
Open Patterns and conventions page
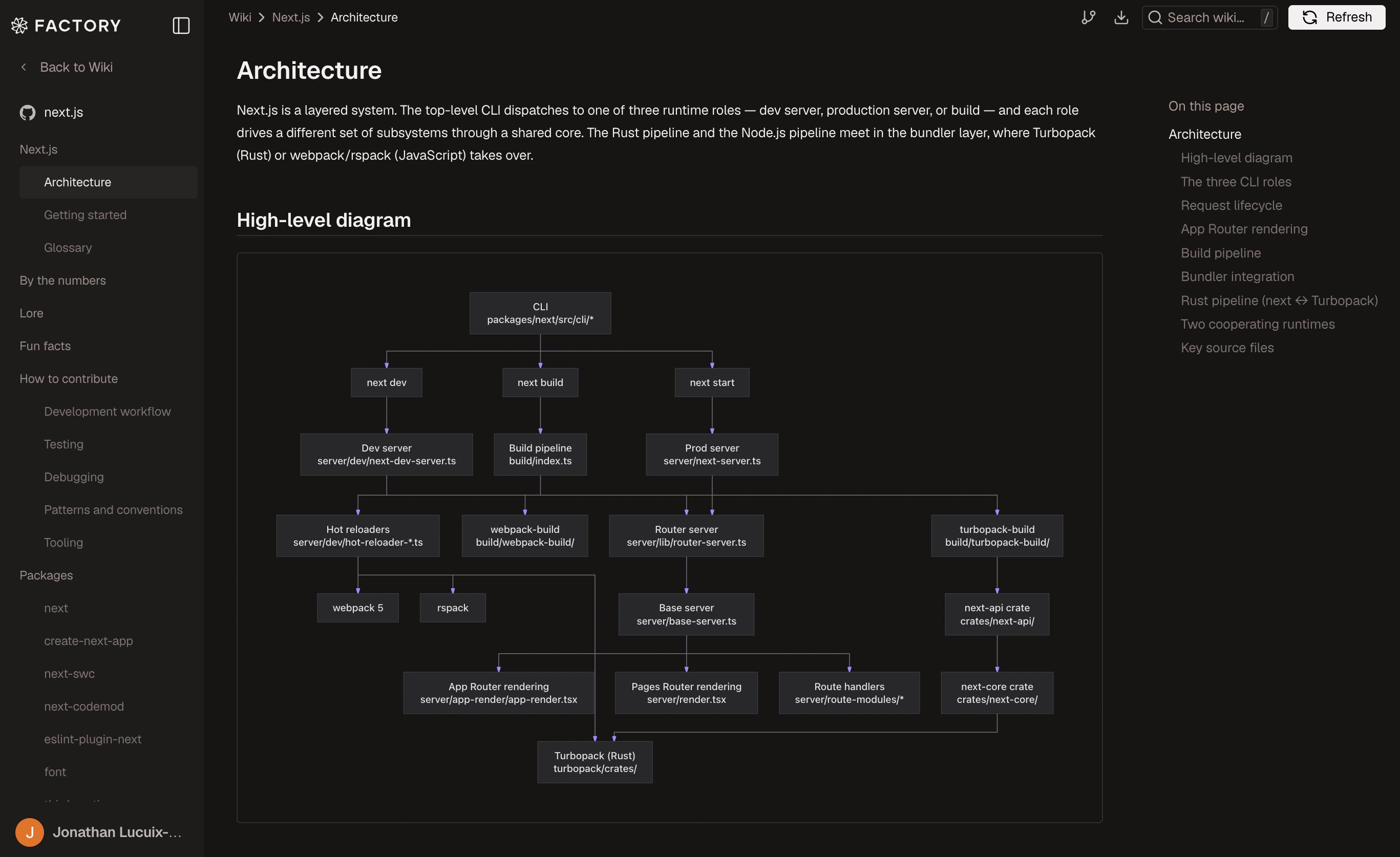point(114,509)
